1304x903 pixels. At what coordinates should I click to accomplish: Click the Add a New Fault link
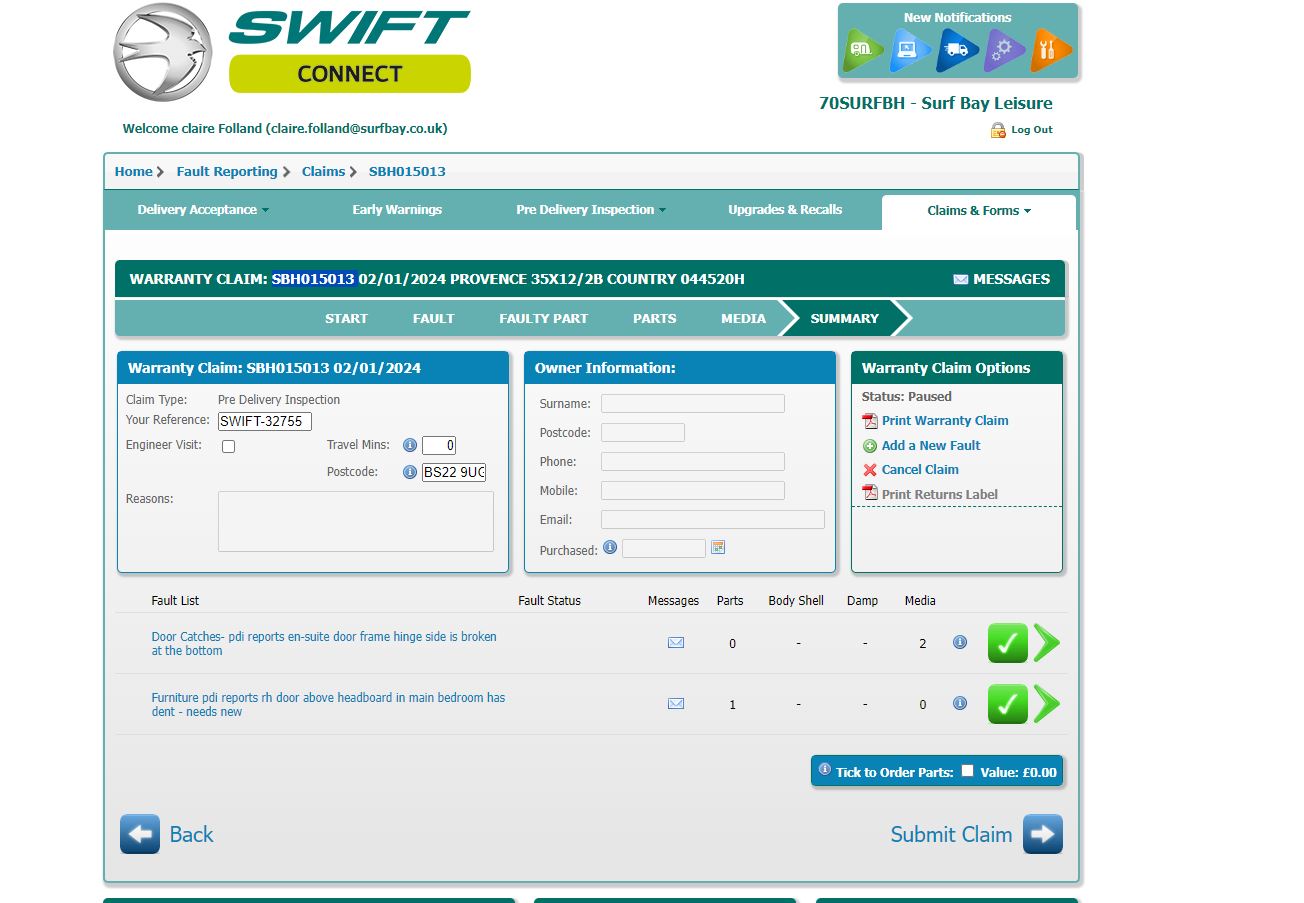(931, 446)
